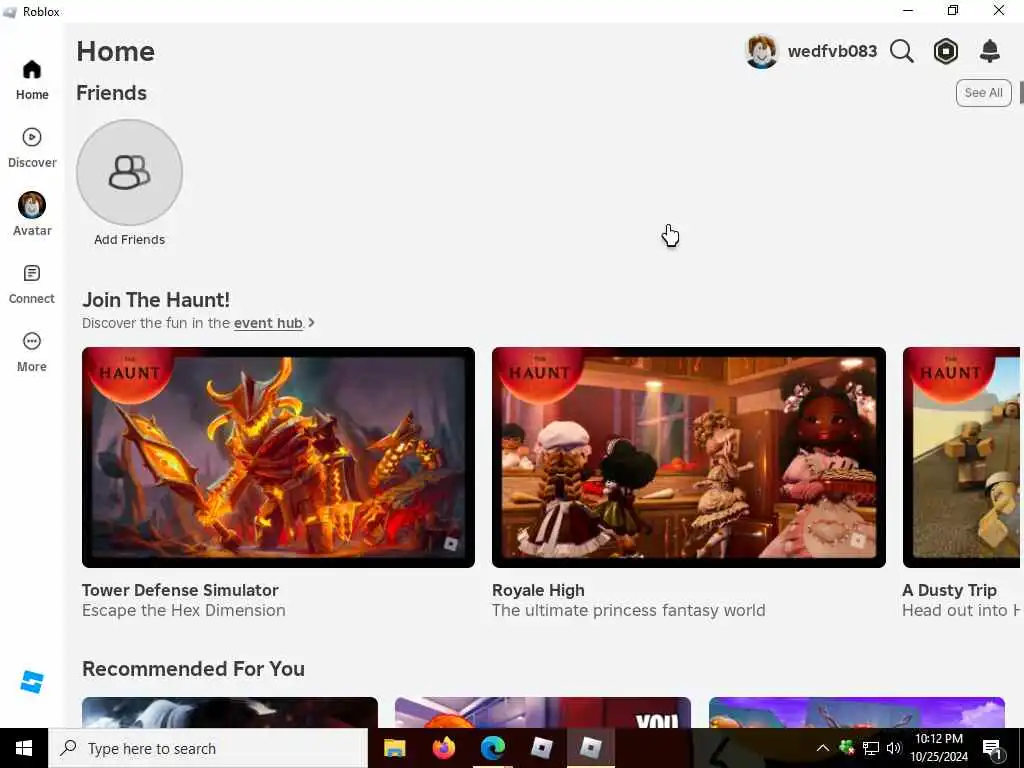Click the active Roblox taskbar icon
Viewport: 1024px width, 768px height.
[x=590, y=748]
